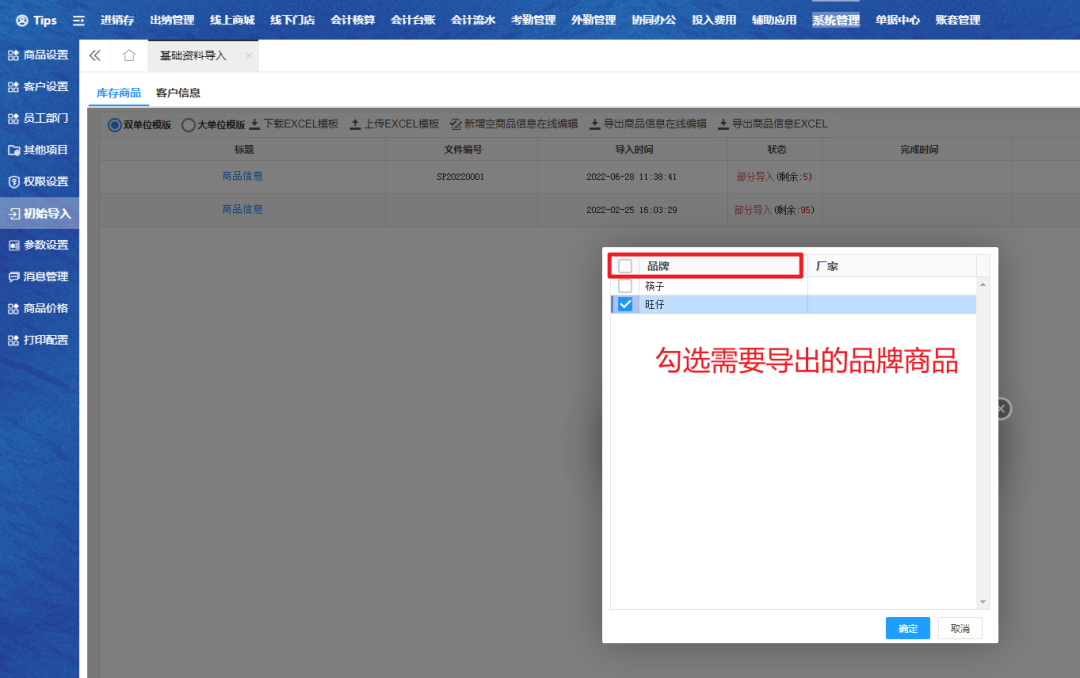Image resolution: width=1080 pixels, height=678 pixels.
Task: Click the hamburger menu icon beside Tips
Action: click(x=79, y=20)
